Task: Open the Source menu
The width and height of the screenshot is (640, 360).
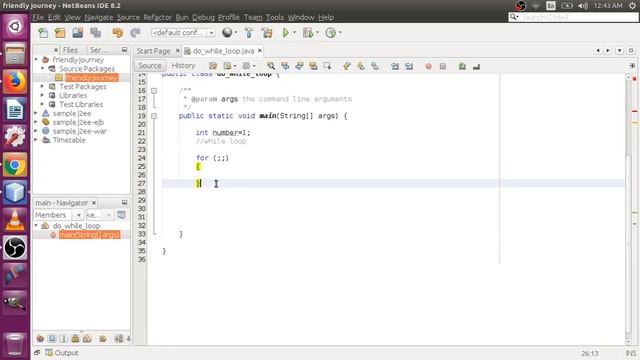Action: click(x=128, y=17)
